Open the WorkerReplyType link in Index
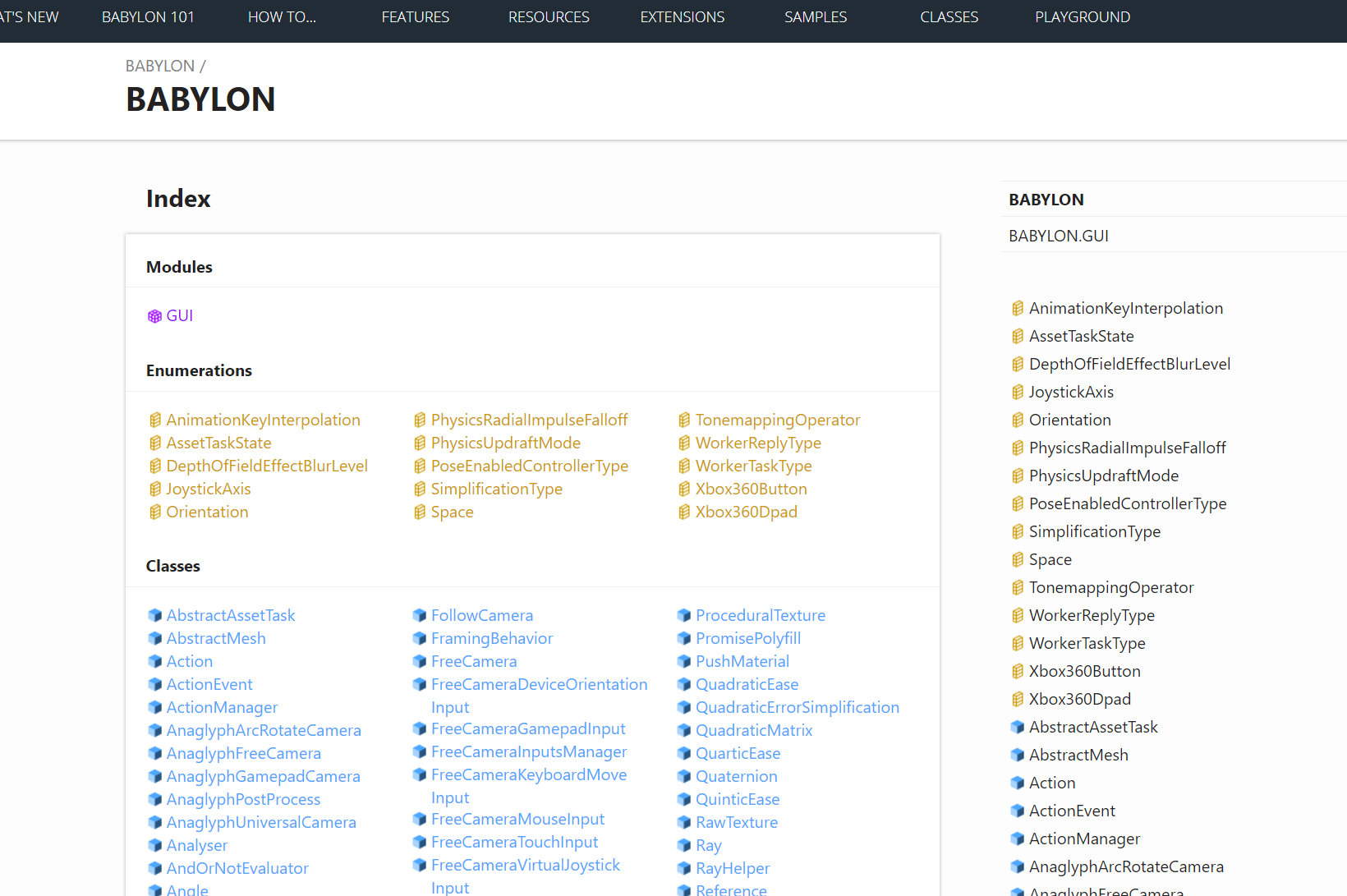The width and height of the screenshot is (1347, 896). 758,443
